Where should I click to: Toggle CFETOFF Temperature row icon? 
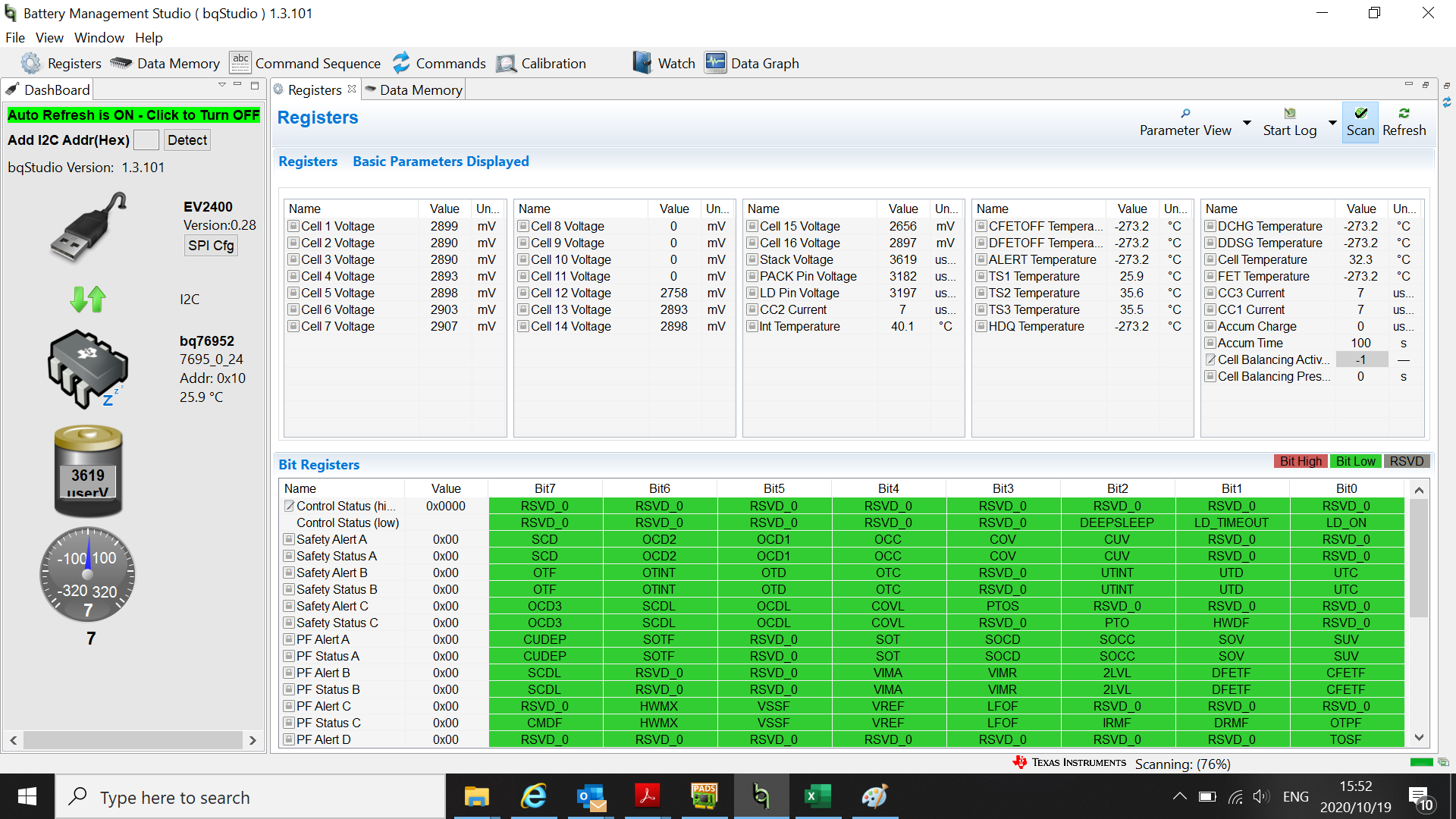[981, 226]
